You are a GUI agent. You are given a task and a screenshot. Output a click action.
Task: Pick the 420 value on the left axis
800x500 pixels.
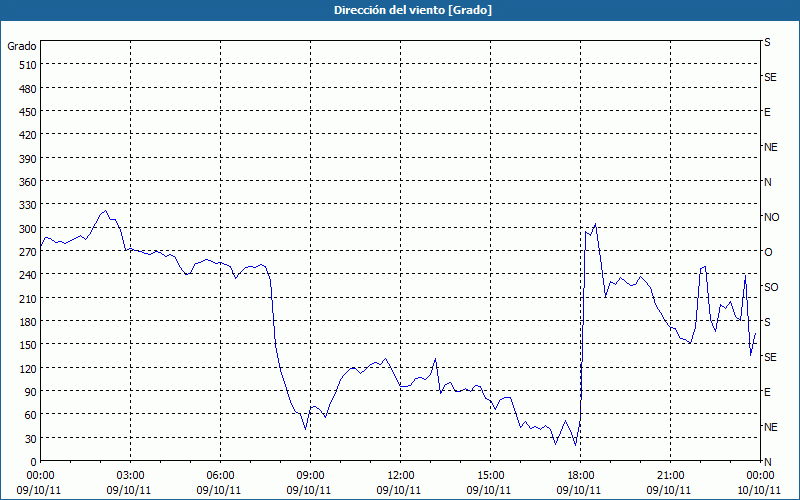[28, 136]
